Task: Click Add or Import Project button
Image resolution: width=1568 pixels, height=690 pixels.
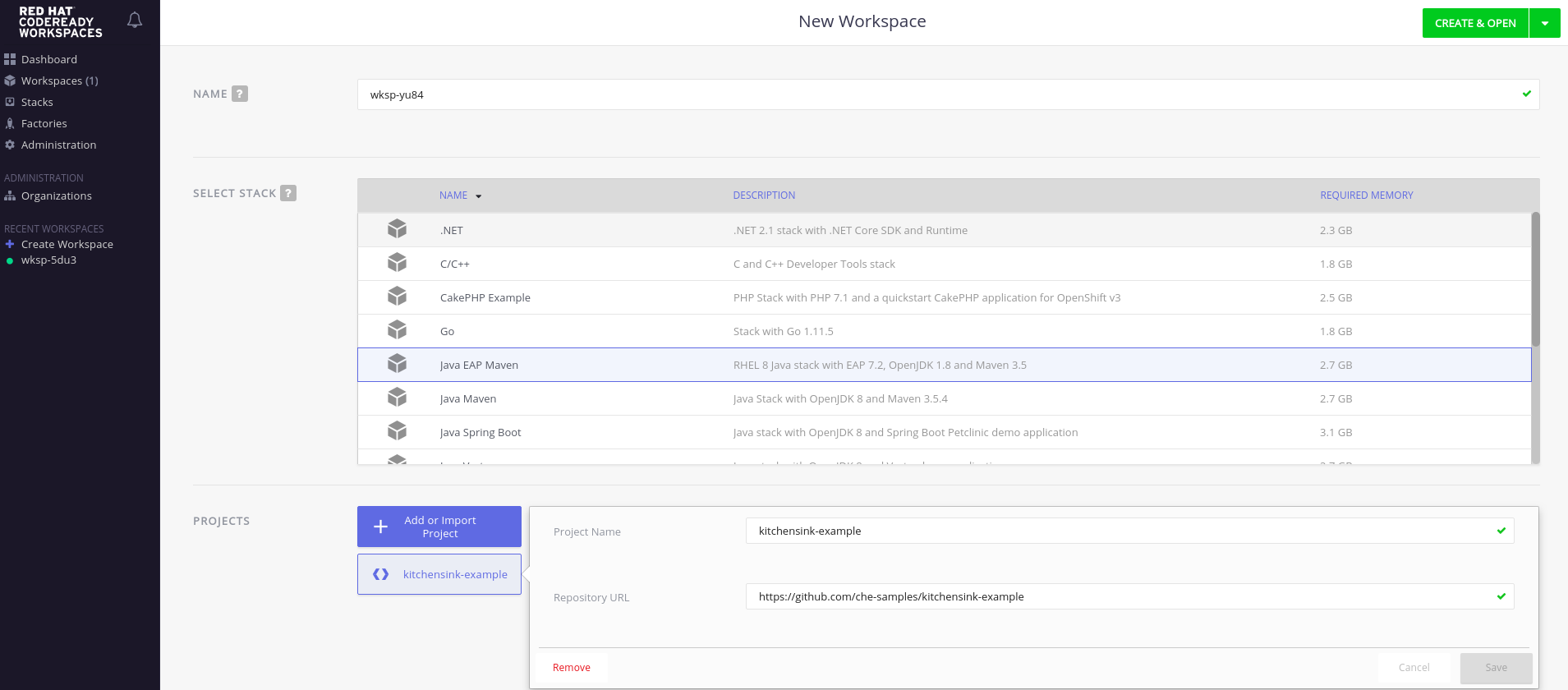Action: click(x=439, y=527)
